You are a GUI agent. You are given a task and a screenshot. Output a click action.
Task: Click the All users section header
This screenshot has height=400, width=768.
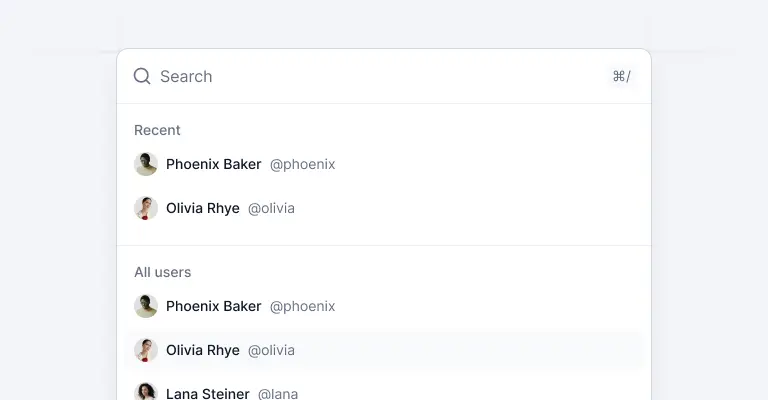pyautogui.click(x=162, y=272)
